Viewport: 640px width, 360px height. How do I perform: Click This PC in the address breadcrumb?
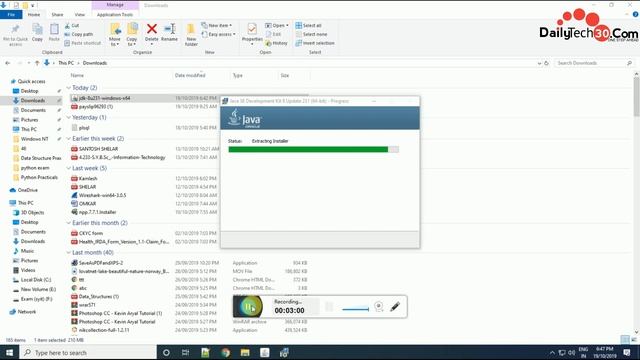[66, 63]
